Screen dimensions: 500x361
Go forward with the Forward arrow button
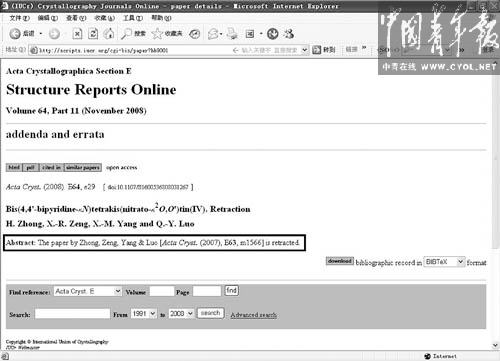(54, 33)
